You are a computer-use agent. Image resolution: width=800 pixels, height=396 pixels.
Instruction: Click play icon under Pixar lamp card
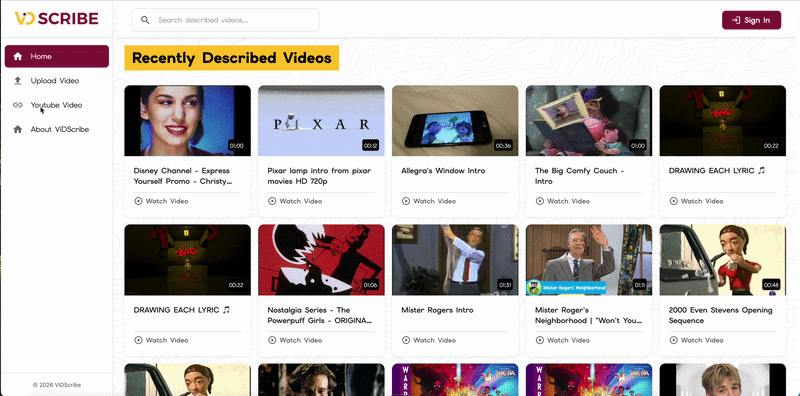[x=272, y=201]
